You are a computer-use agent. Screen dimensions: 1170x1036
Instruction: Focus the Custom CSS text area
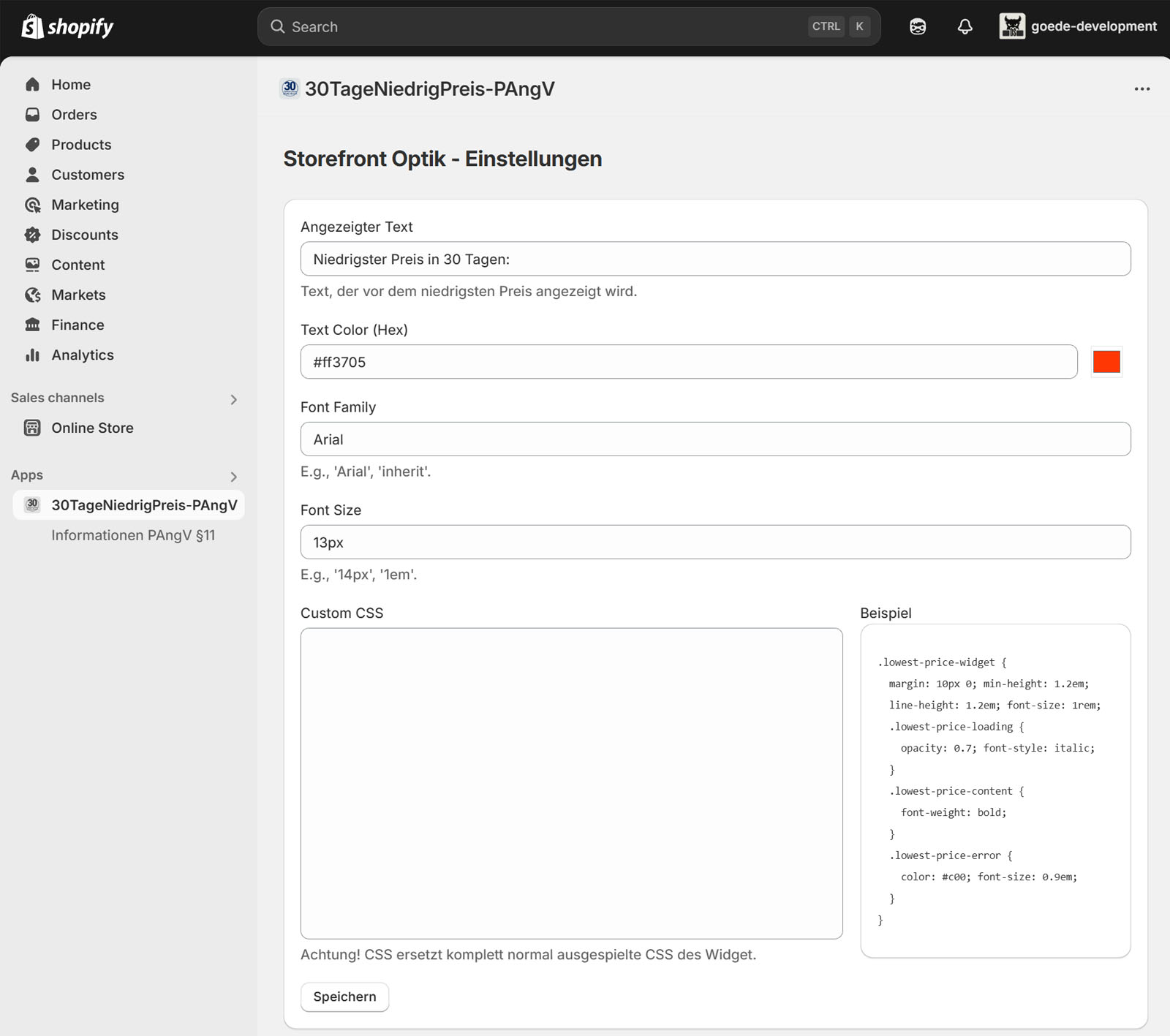pyautogui.click(x=571, y=783)
